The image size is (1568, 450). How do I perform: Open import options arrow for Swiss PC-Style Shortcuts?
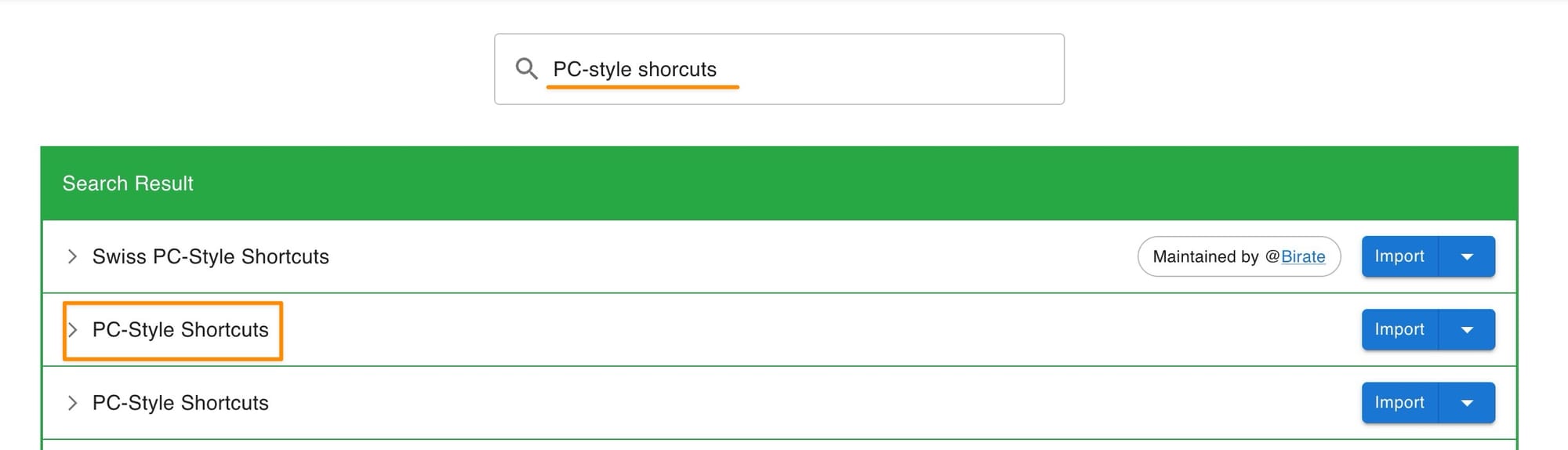(x=1467, y=256)
